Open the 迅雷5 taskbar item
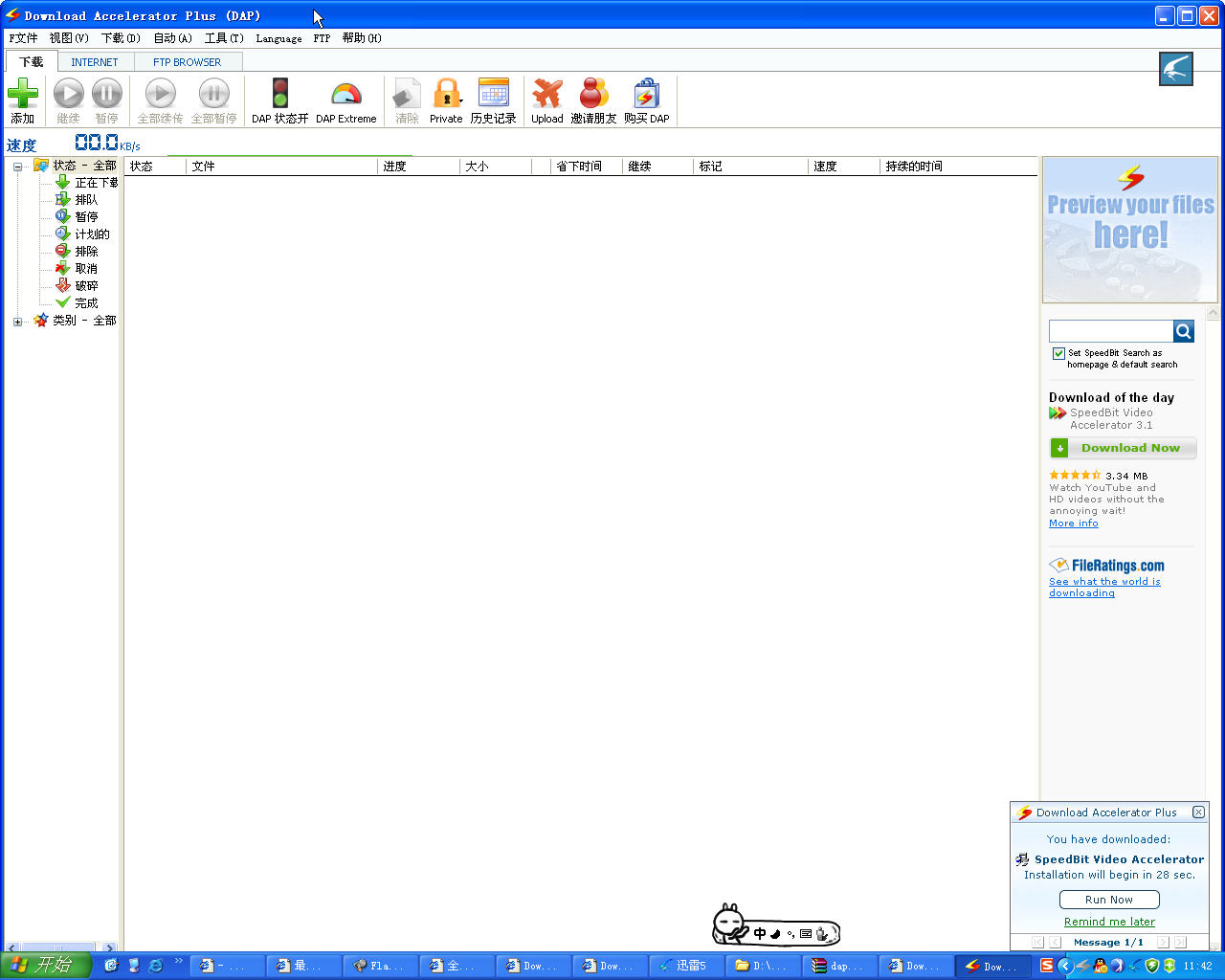This screenshot has height=980, width=1225. pos(686,966)
